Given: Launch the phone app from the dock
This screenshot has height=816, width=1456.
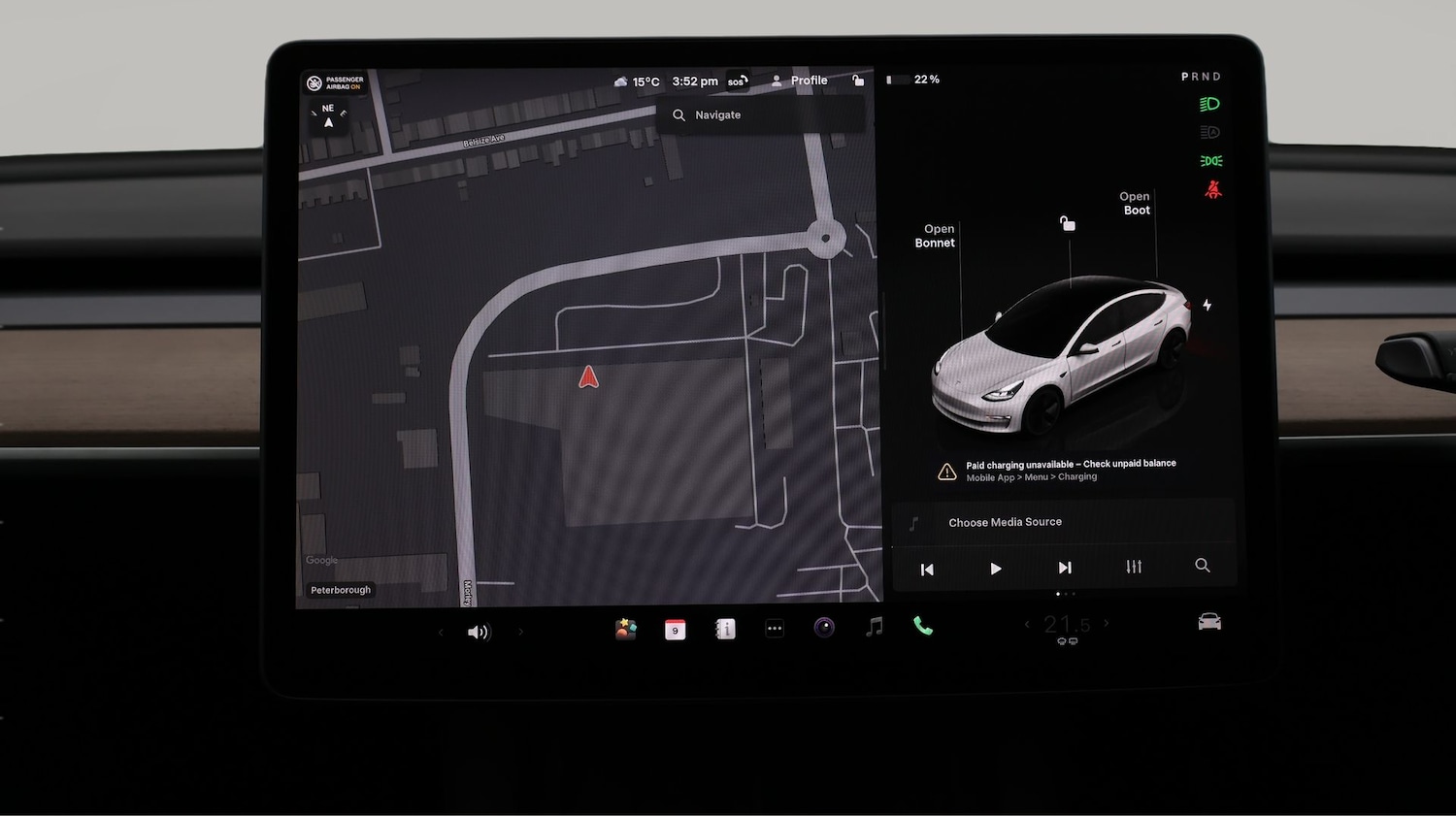Looking at the screenshot, I should tap(922, 627).
